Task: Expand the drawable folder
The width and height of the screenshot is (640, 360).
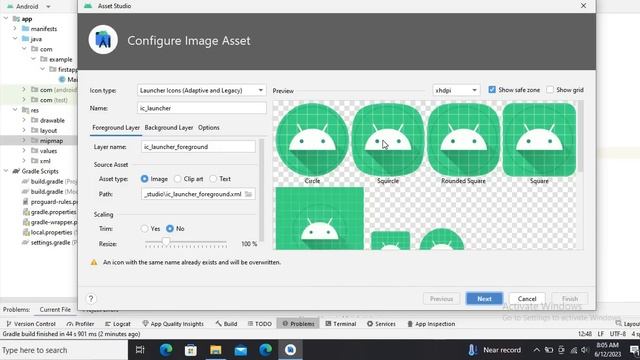Action: (24, 120)
